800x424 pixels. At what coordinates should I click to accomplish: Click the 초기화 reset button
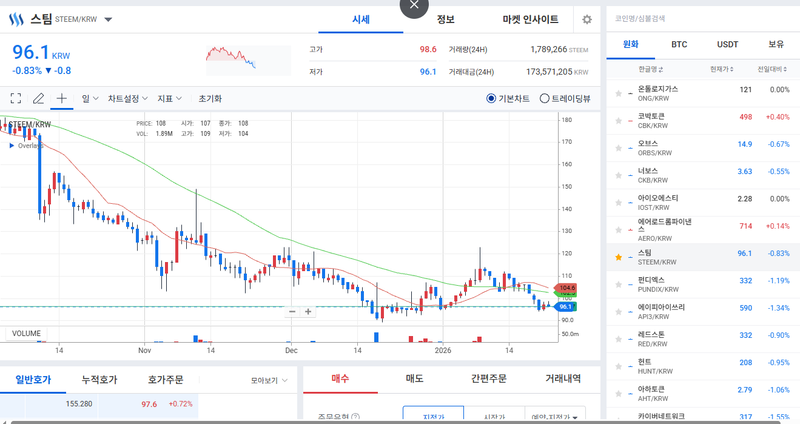click(x=210, y=99)
